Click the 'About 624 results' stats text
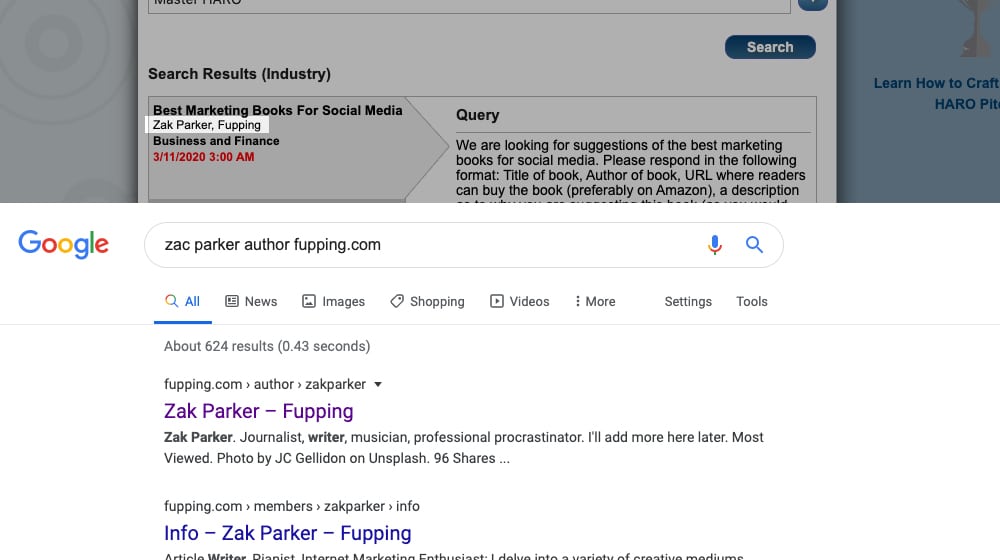The image size is (1000, 560). click(267, 346)
